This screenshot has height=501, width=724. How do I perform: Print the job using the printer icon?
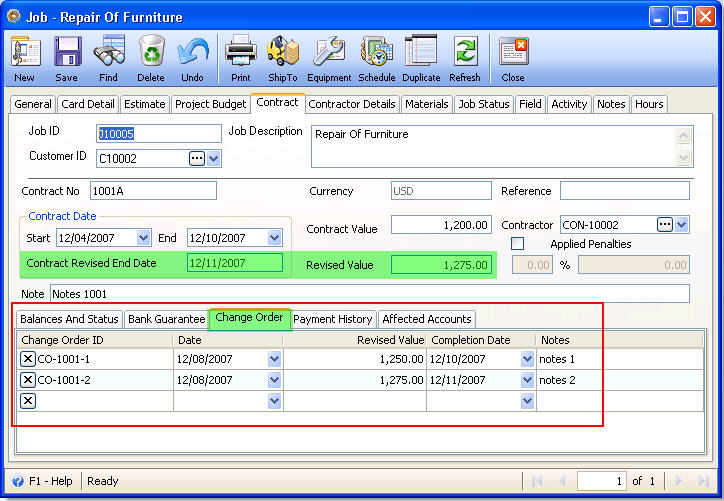click(241, 51)
